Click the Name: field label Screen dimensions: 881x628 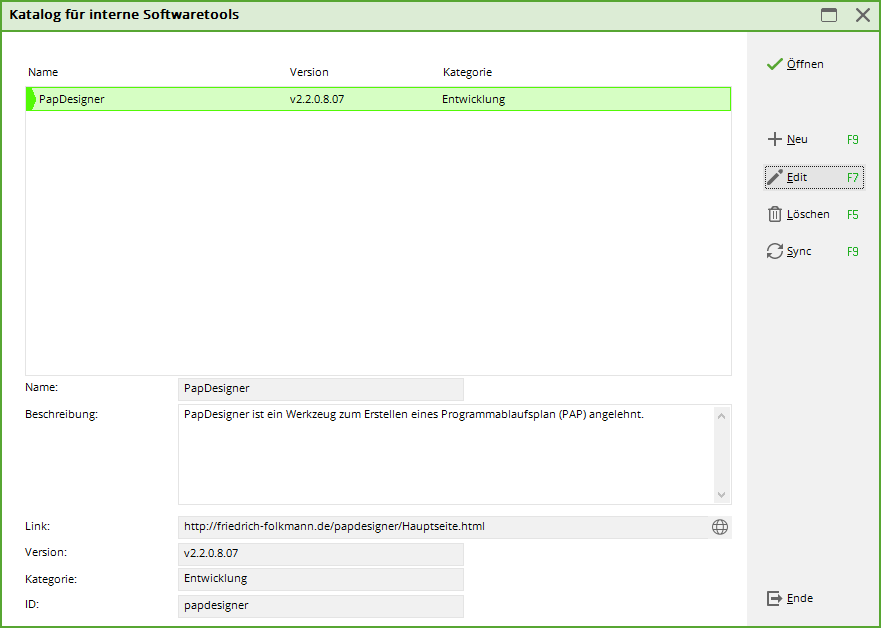pos(42,387)
